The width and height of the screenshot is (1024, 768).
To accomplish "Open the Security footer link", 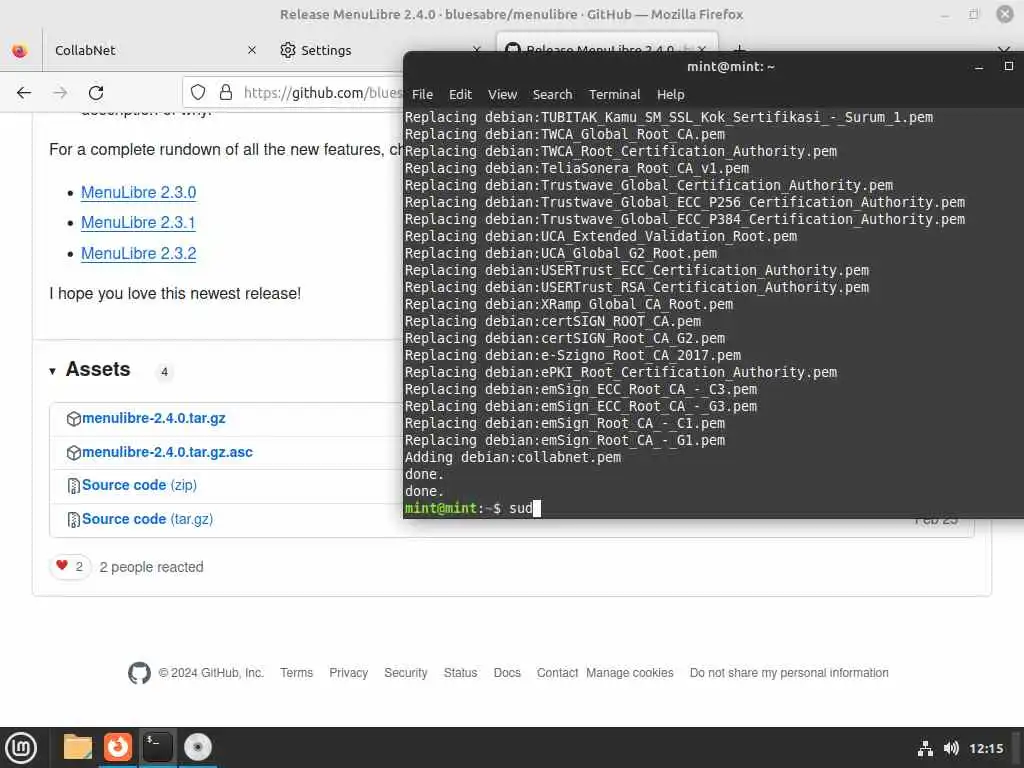I will point(406,673).
